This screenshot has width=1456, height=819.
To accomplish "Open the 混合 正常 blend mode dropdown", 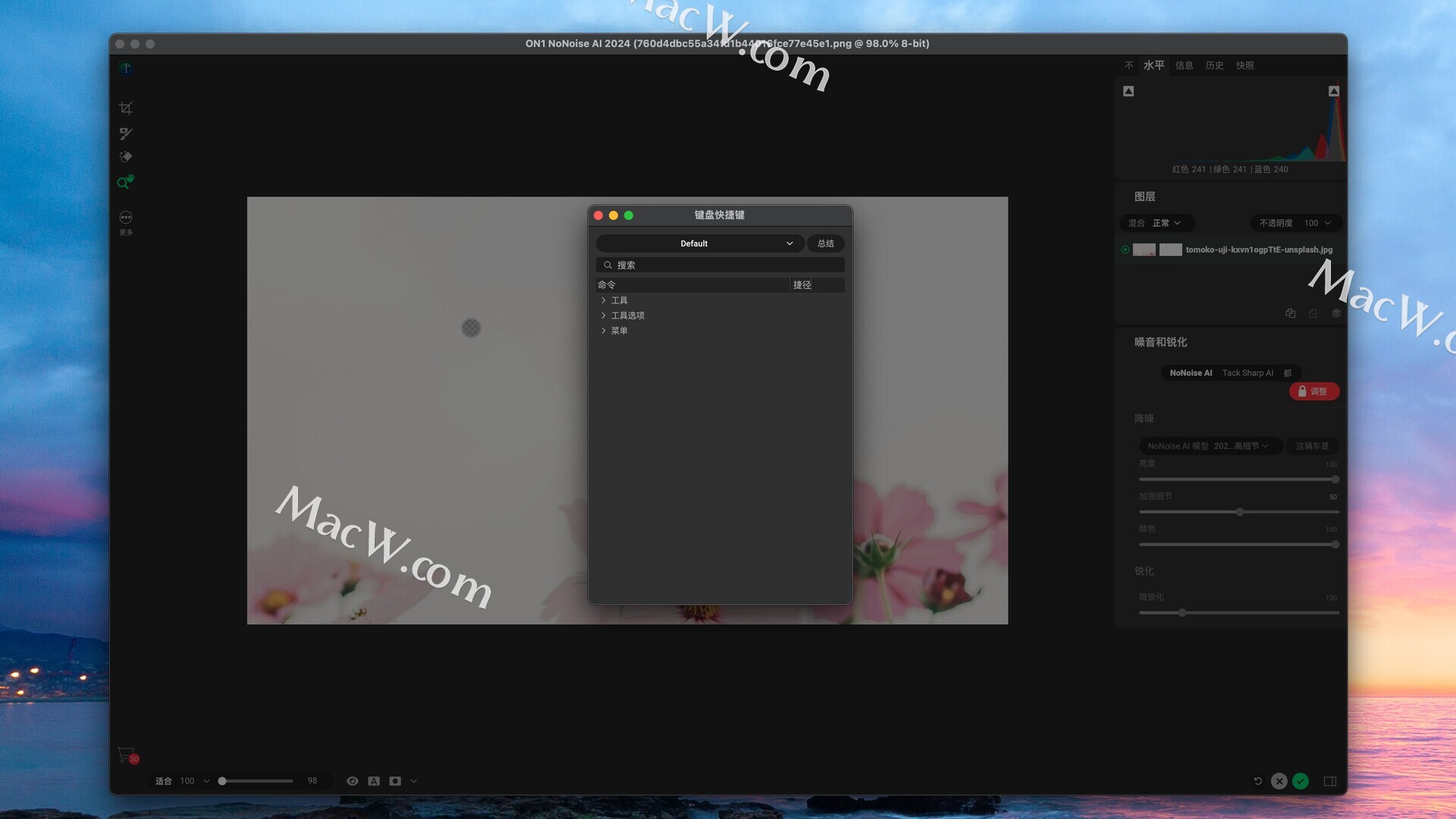I will pyautogui.click(x=1156, y=223).
